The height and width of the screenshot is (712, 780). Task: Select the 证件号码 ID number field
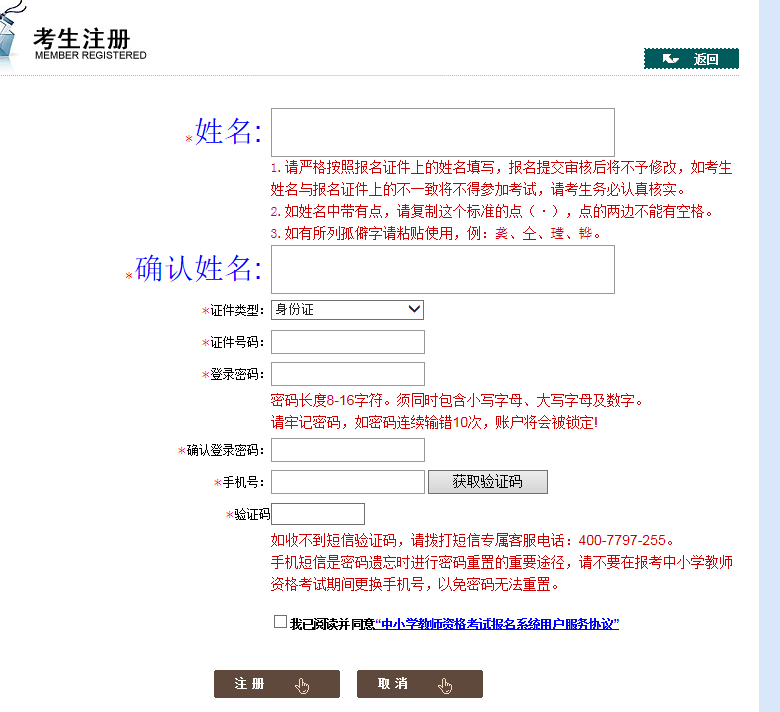tap(347, 342)
